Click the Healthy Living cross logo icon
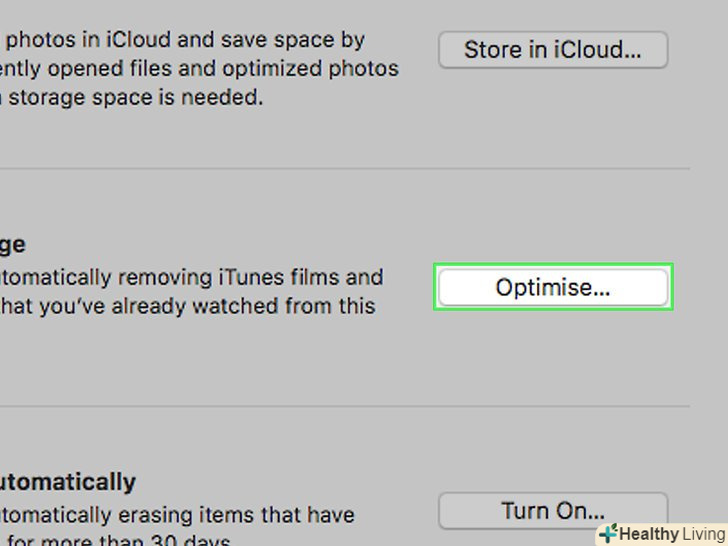Viewport: 728px width, 546px height. [x=608, y=534]
